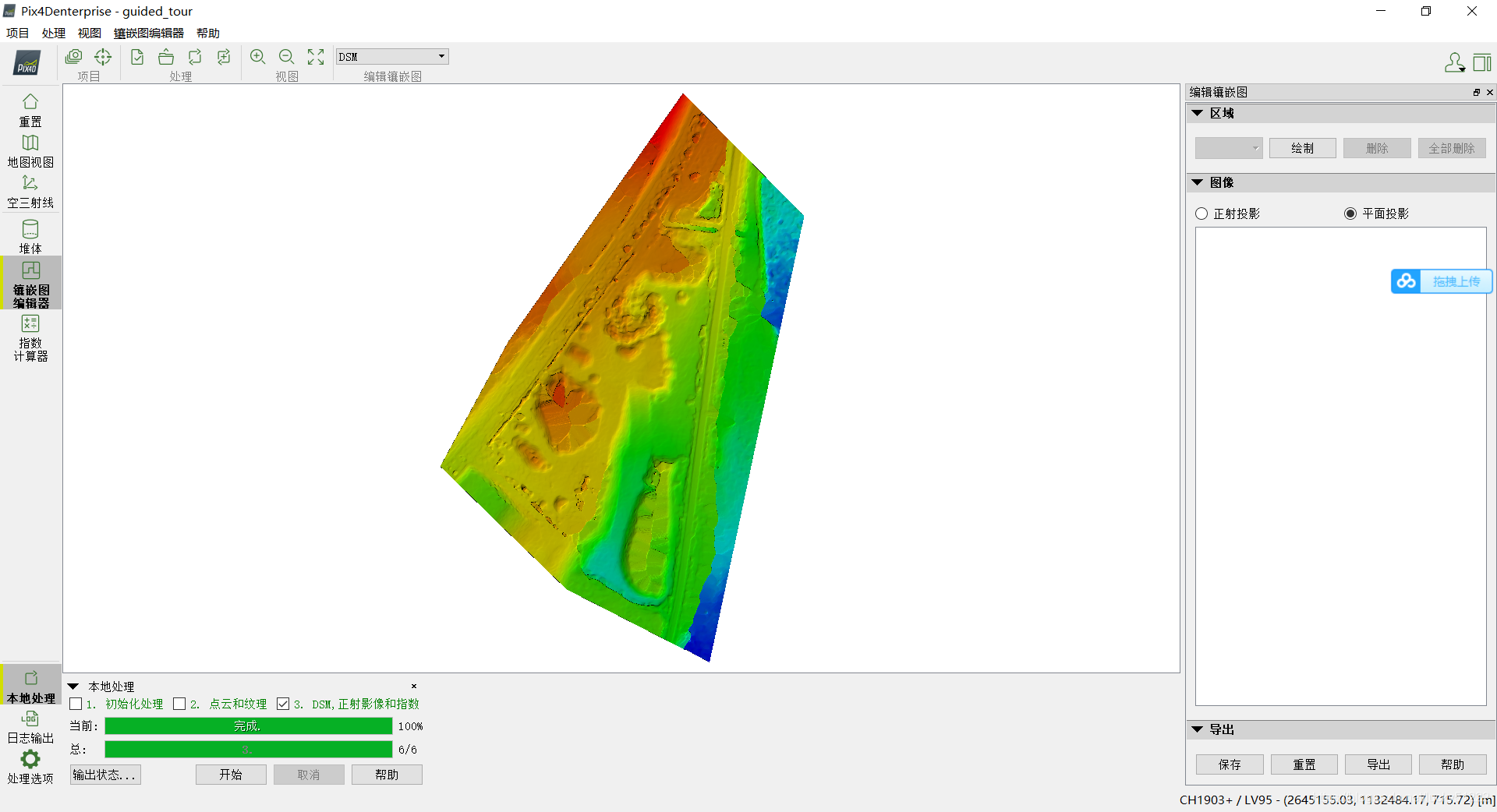Click the 帮助 button in 本地处理 panel

(387, 775)
